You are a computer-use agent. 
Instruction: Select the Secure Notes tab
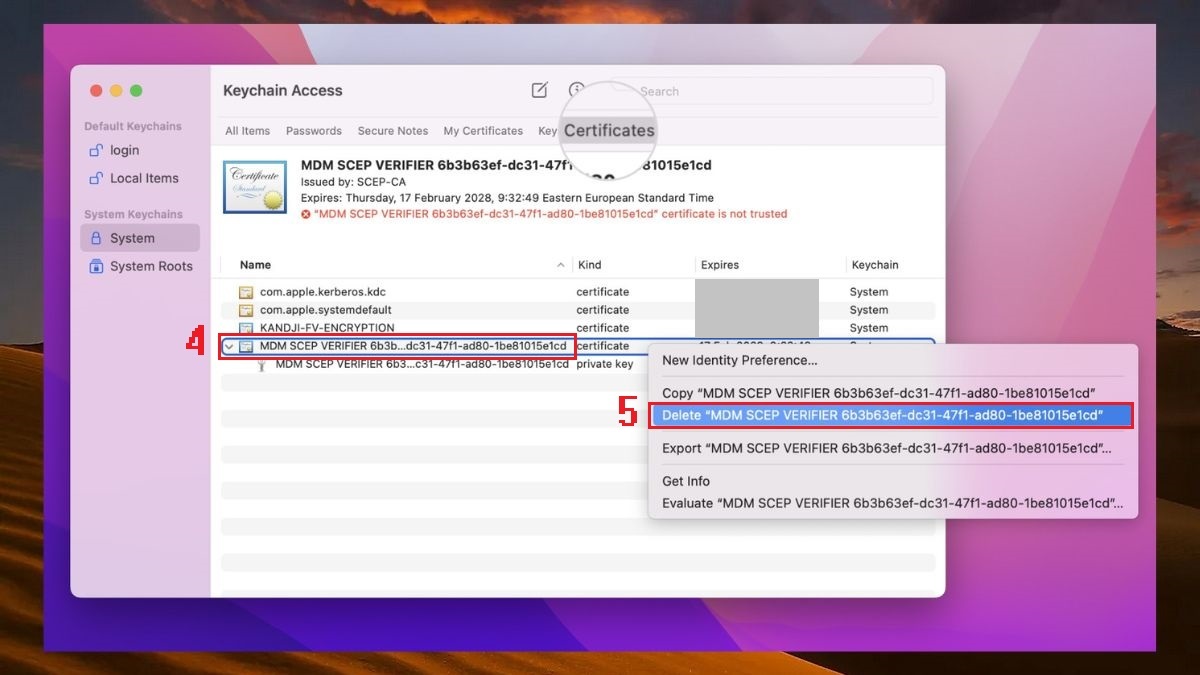point(393,131)
